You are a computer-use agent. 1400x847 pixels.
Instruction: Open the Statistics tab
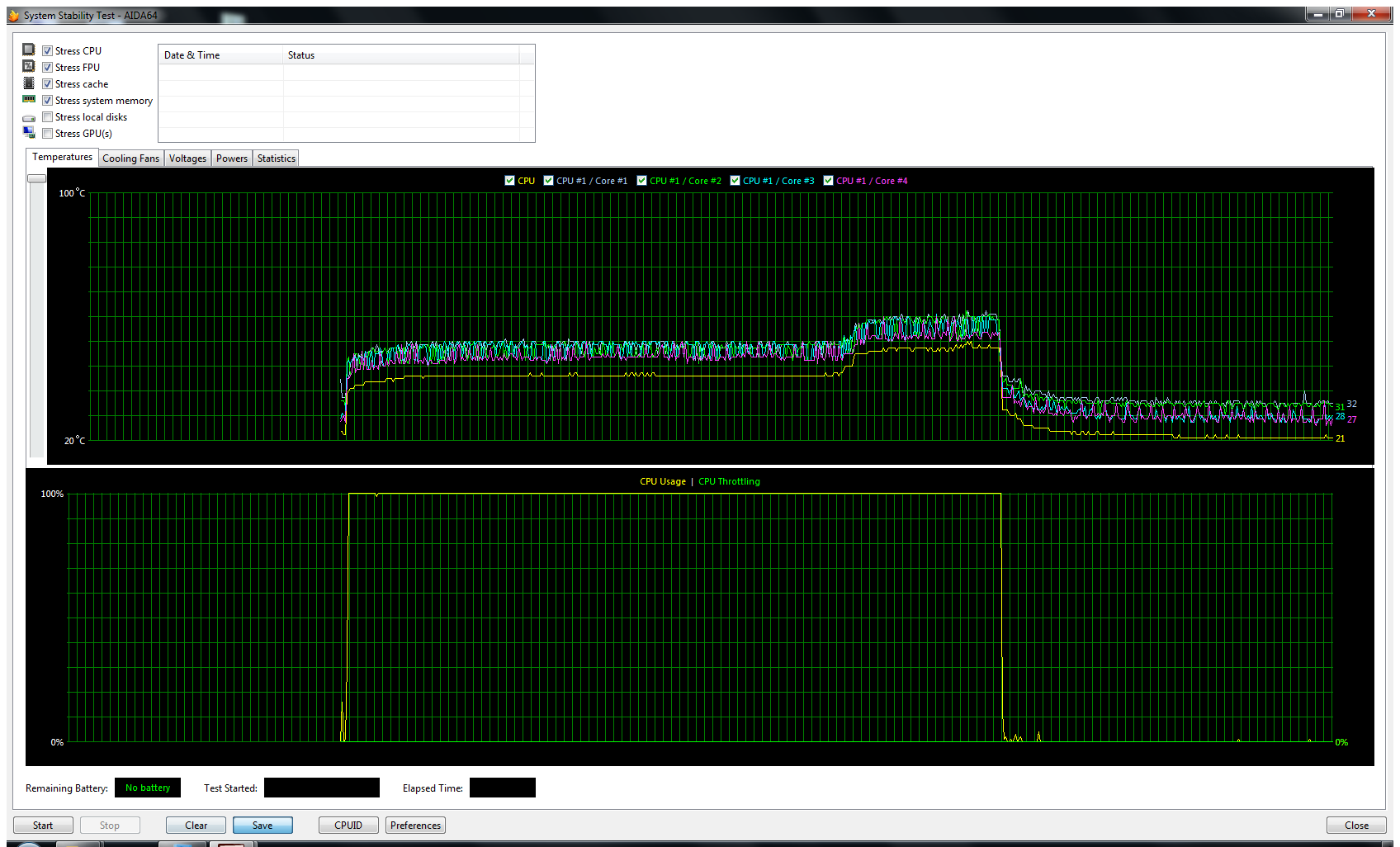coord(277,159)
